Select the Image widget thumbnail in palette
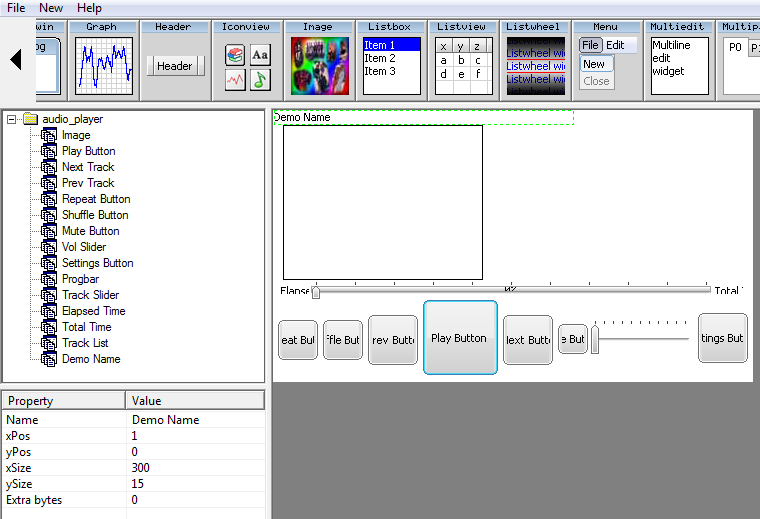760x519 pixels. coord(320,65)
